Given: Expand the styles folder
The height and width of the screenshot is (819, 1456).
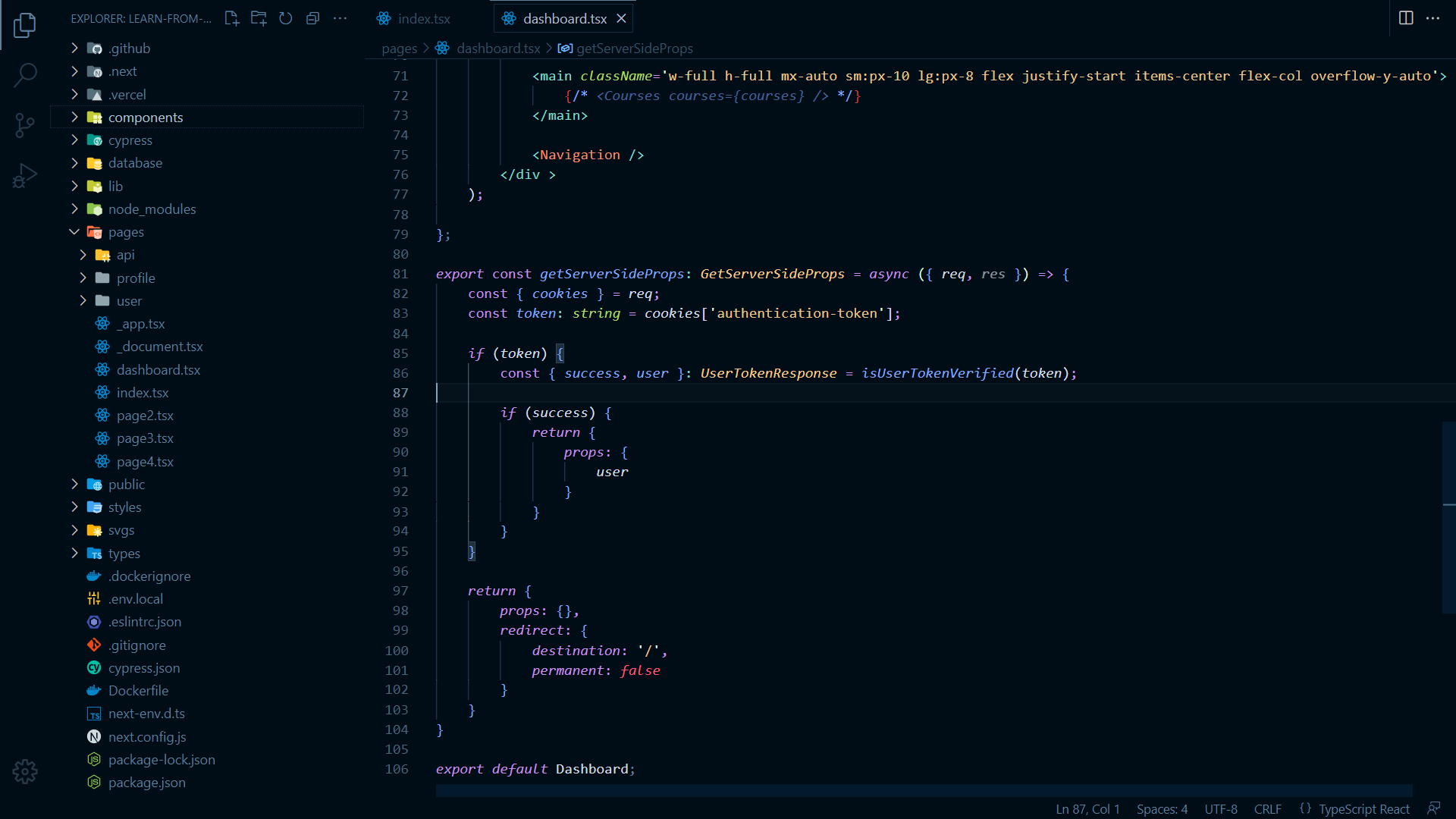Looking at the screenshot, I should tap(207, 507).
